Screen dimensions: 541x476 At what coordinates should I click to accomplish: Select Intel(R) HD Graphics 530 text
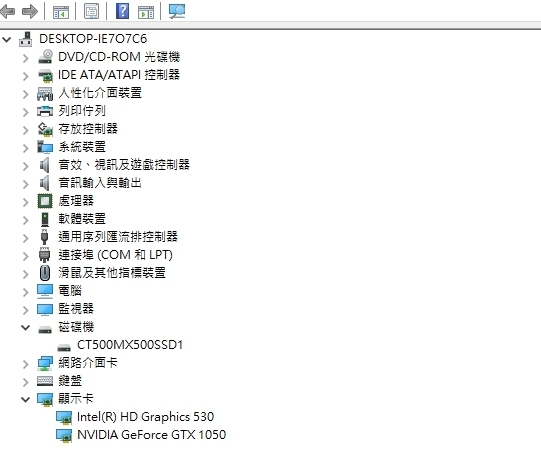tap(146, 417)
